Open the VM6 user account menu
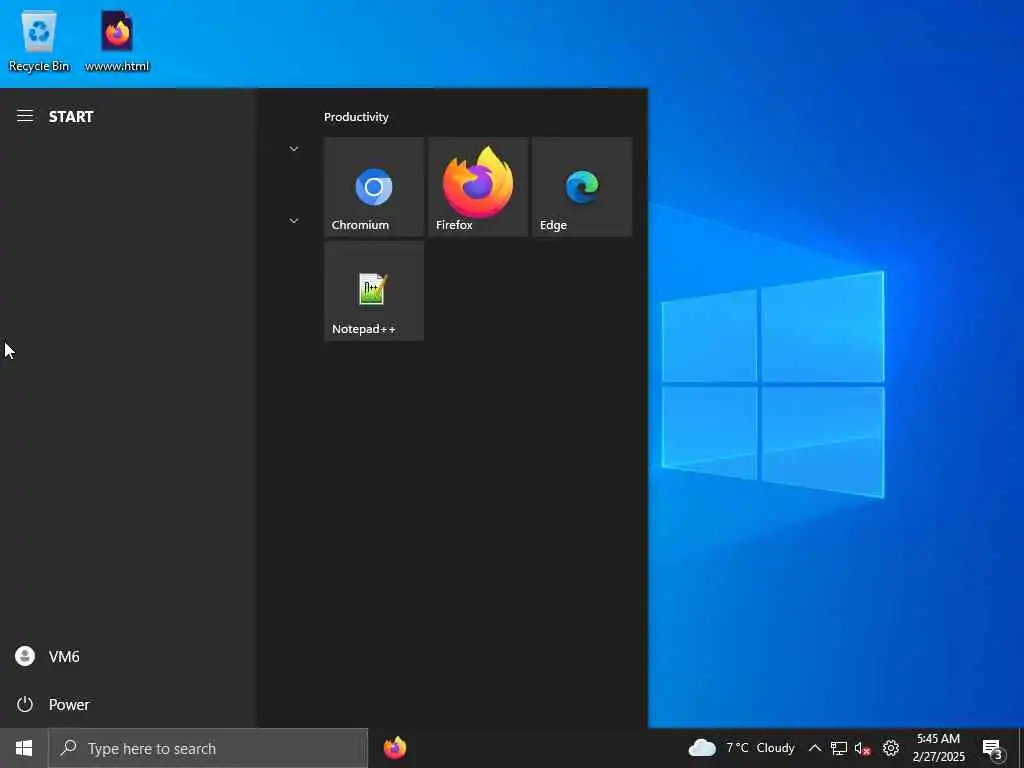This screenshot has height=768, width=1024. pos(128,656)
